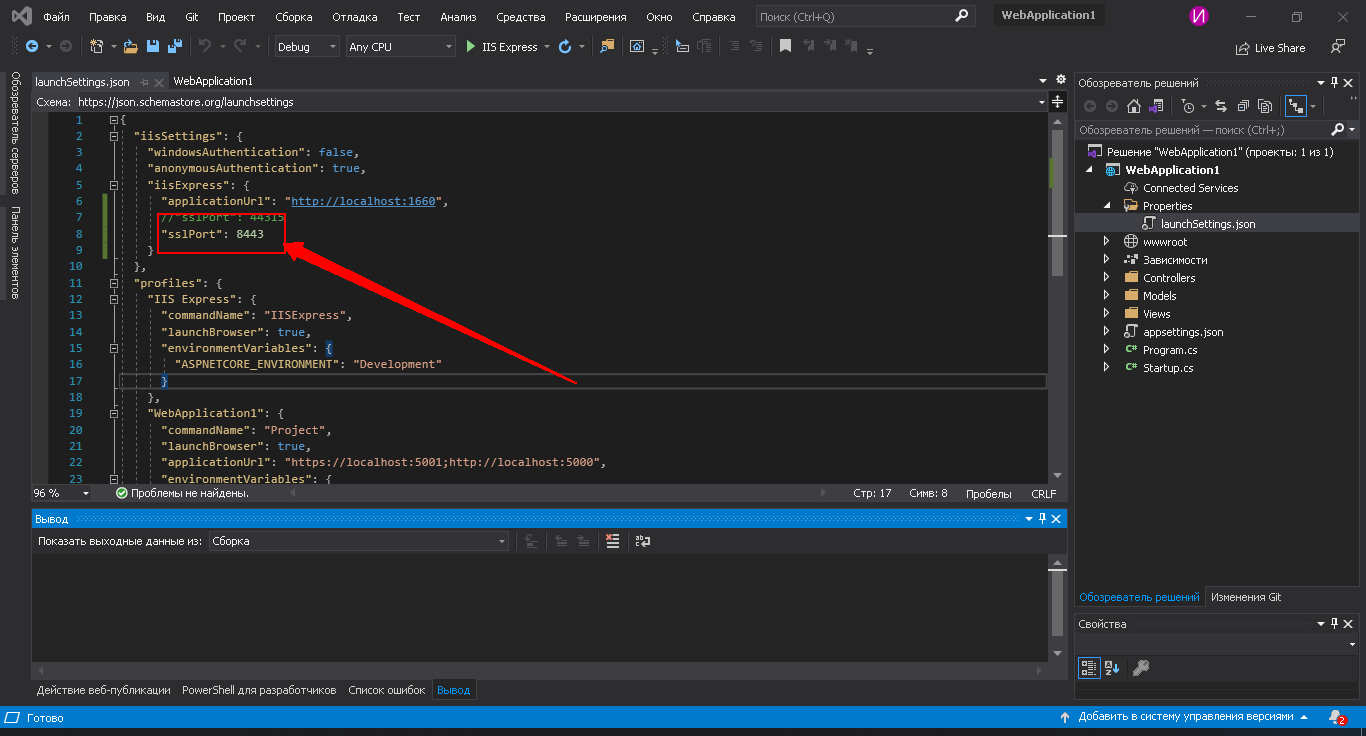Click the user account avatar И

[1198, 16]
